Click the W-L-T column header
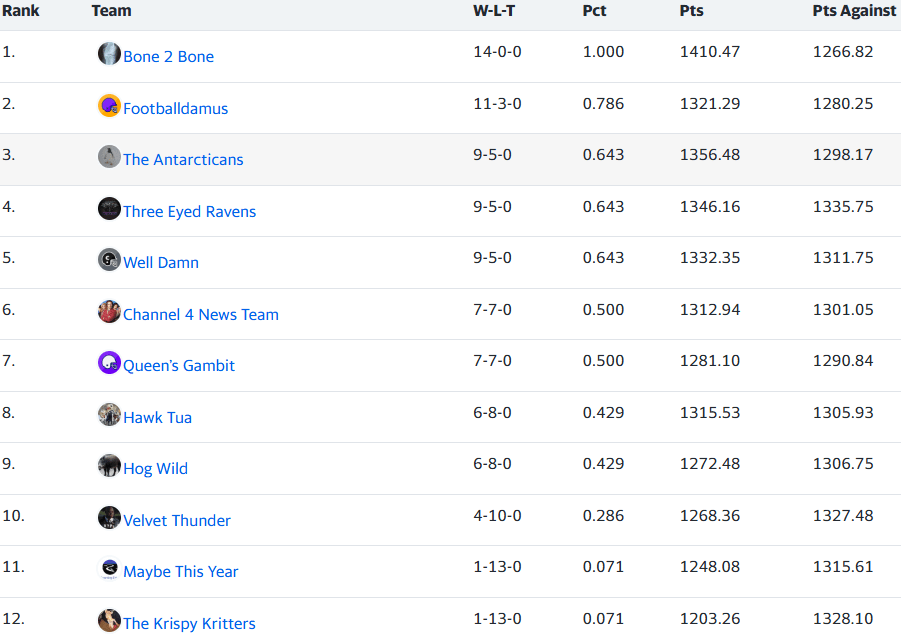 click(494, 11)
